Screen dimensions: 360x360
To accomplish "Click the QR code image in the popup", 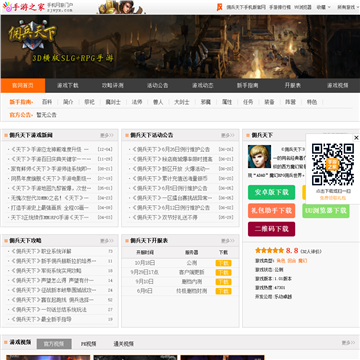I will pyautogui.click(x=333, y=165).
